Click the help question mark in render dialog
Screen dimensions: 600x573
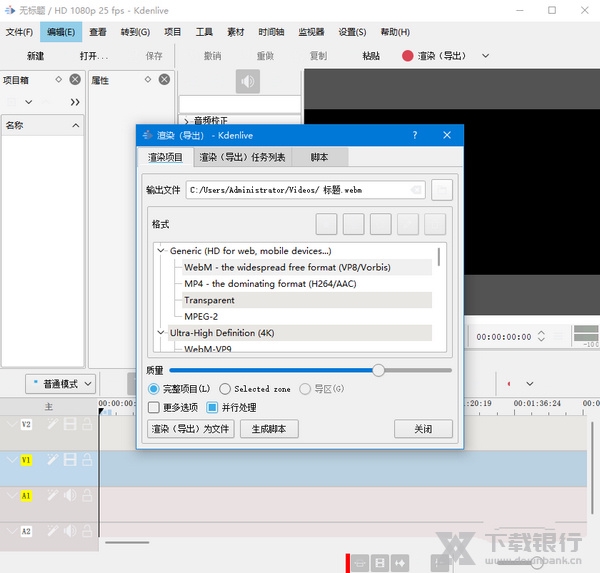[415, 135]
